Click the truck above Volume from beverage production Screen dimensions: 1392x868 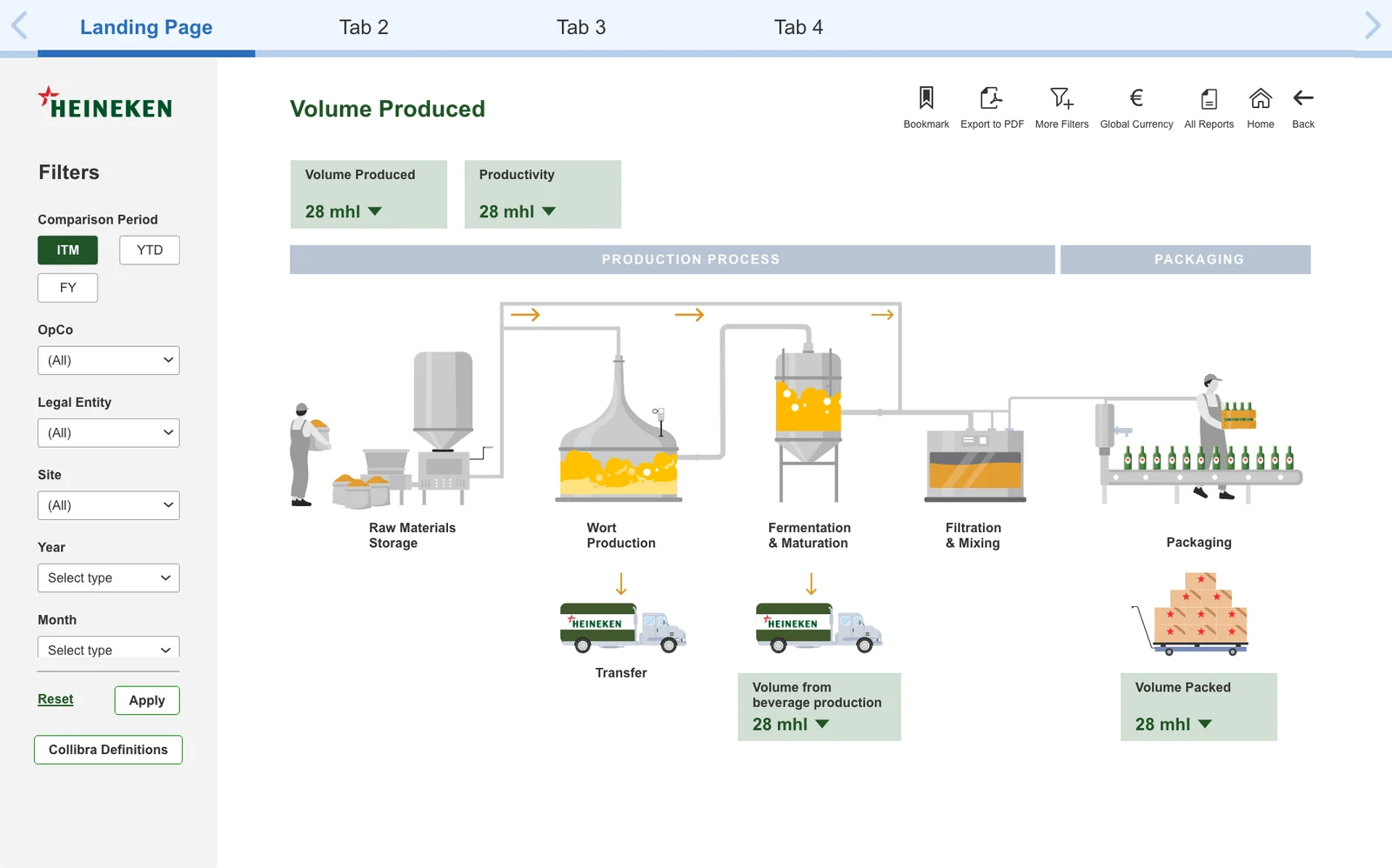(819, 627)
